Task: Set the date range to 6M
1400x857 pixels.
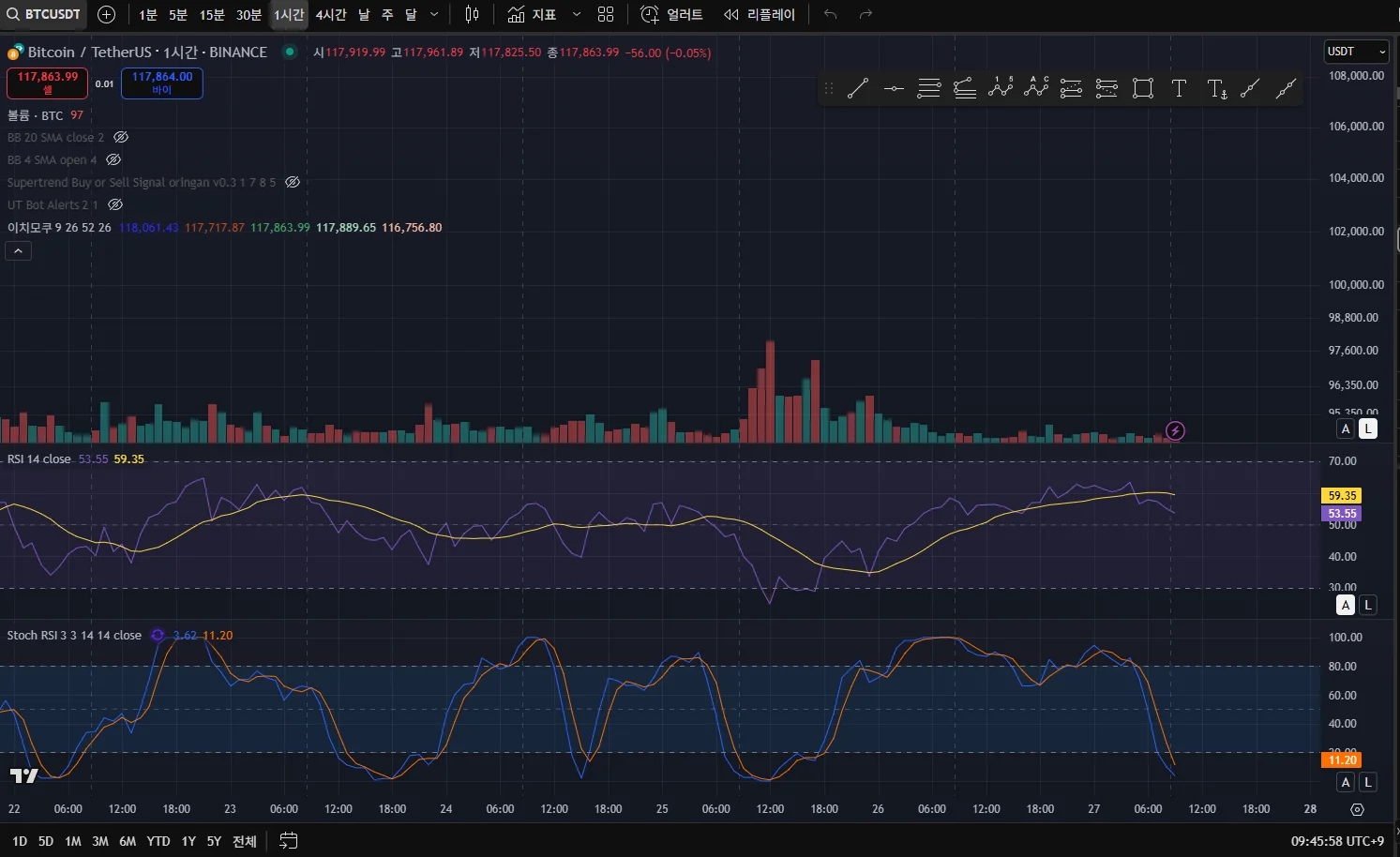Action: pyautogui.click(x=128, y=841)
